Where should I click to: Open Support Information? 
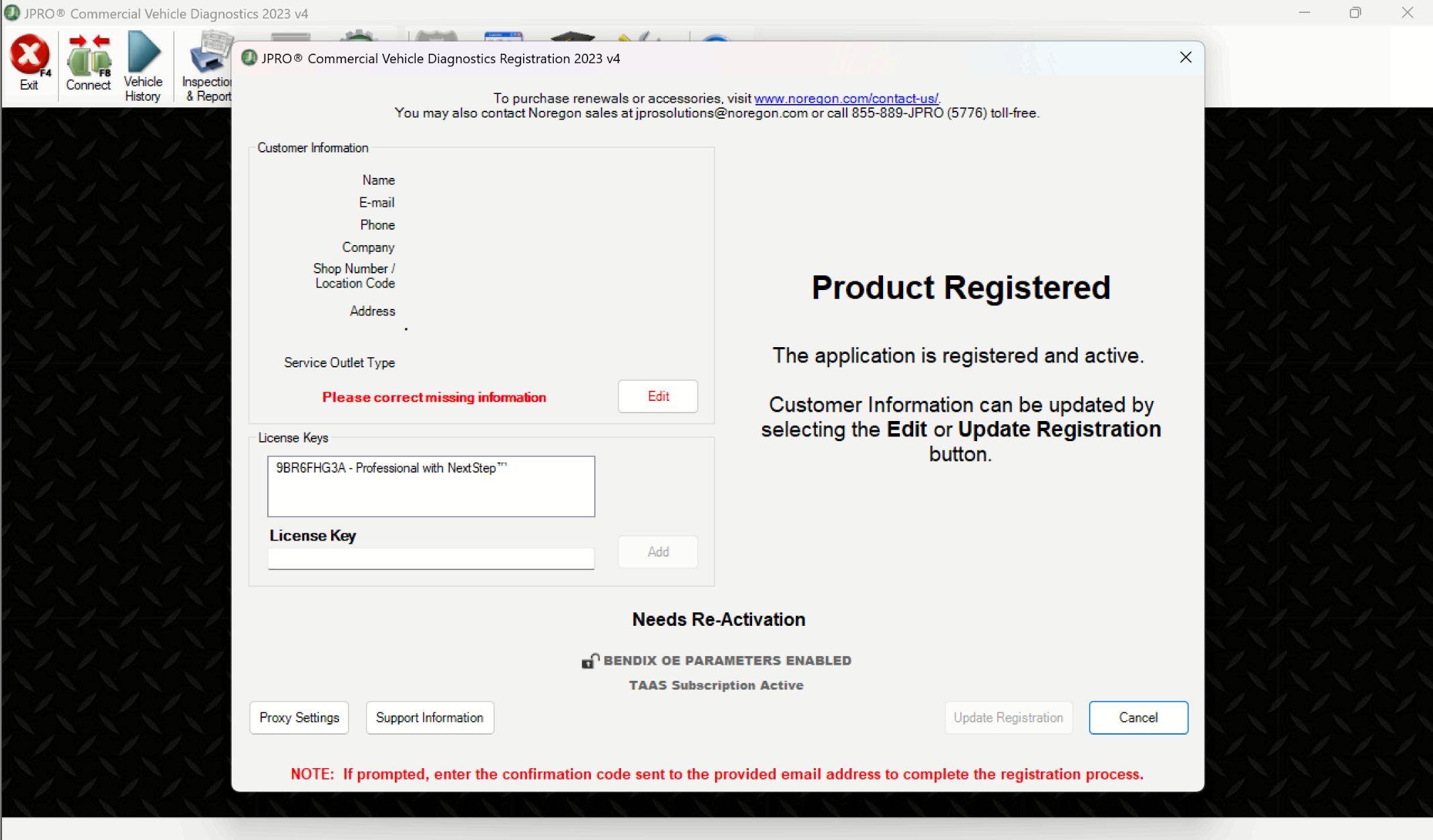[430, 718]
